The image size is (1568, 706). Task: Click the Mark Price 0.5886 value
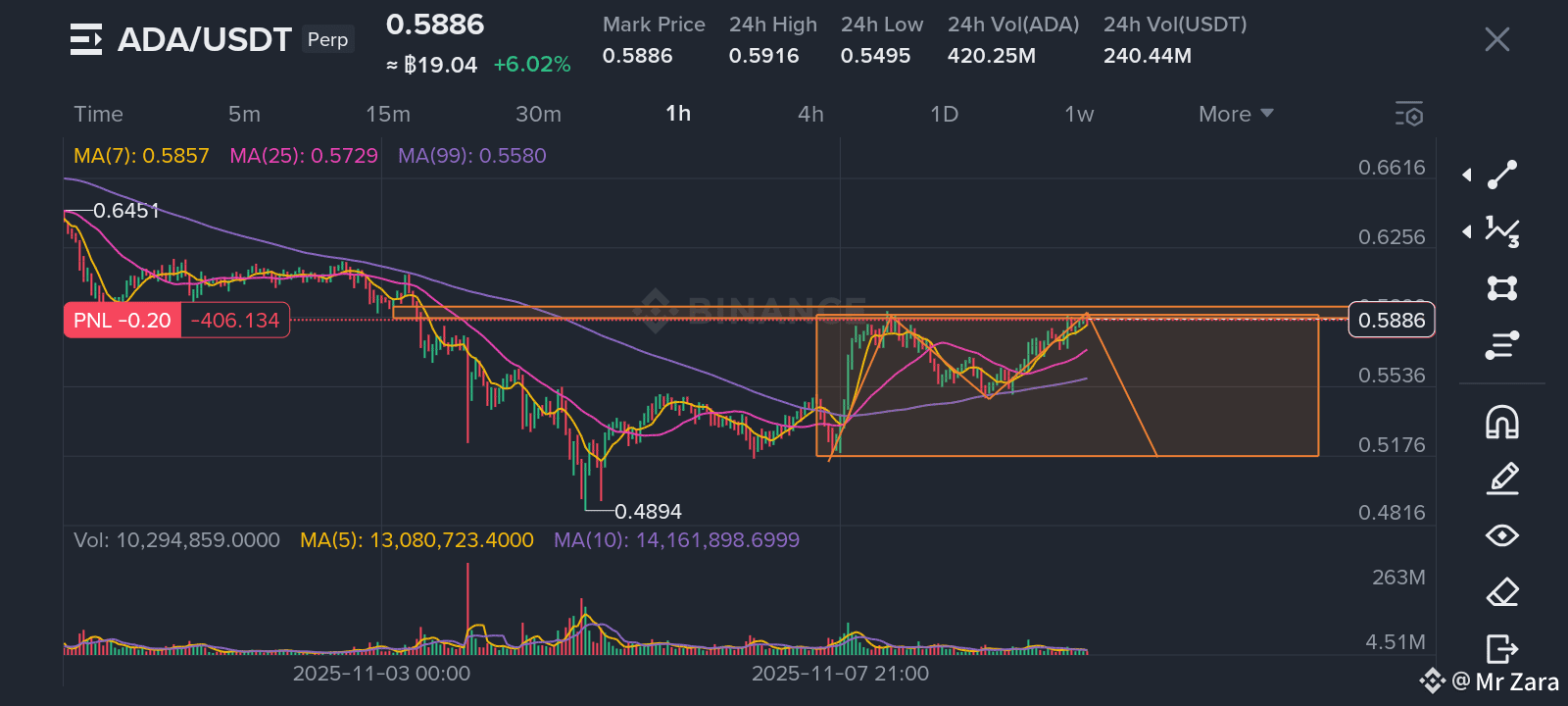[638, 56]
